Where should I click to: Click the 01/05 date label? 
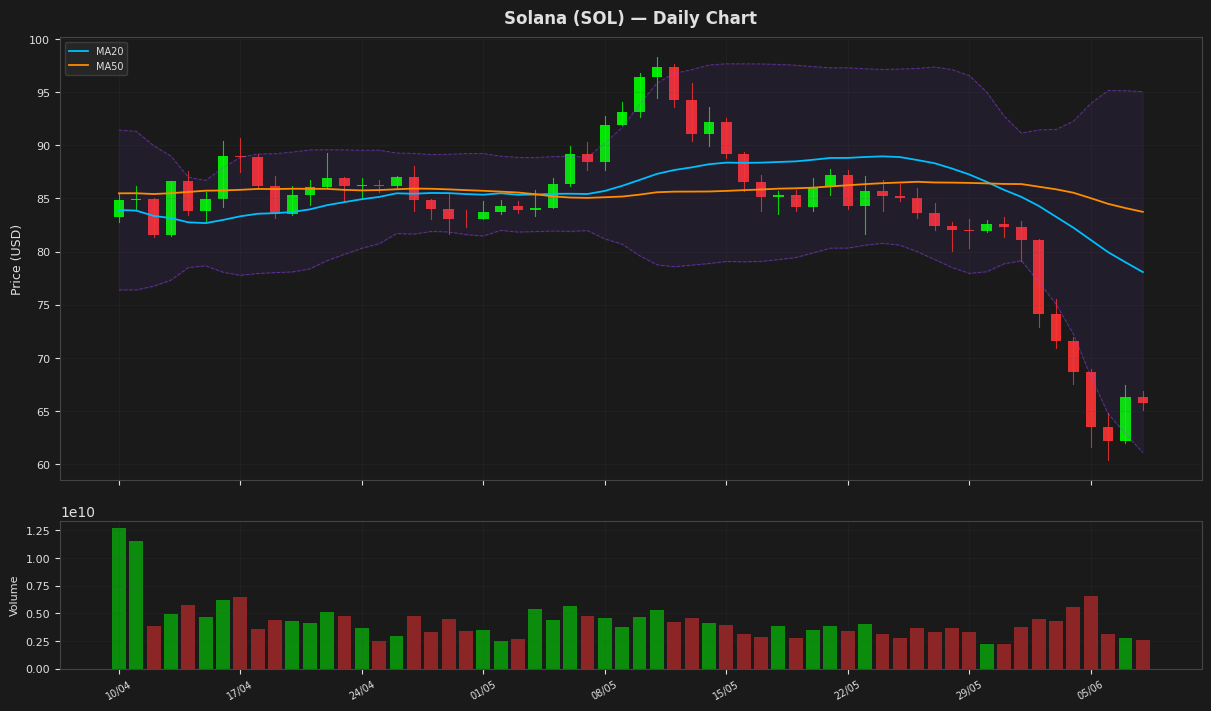(482, 690)
